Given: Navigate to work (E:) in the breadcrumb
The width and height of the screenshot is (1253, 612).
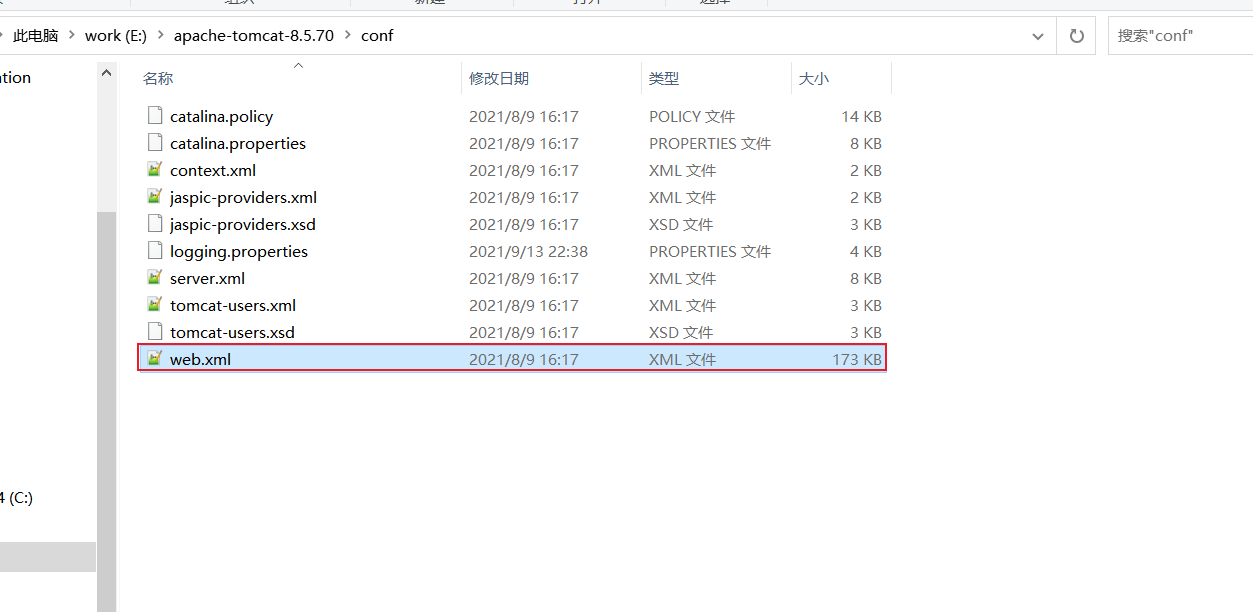Looking at the screenshot, I should click(116, 35).
